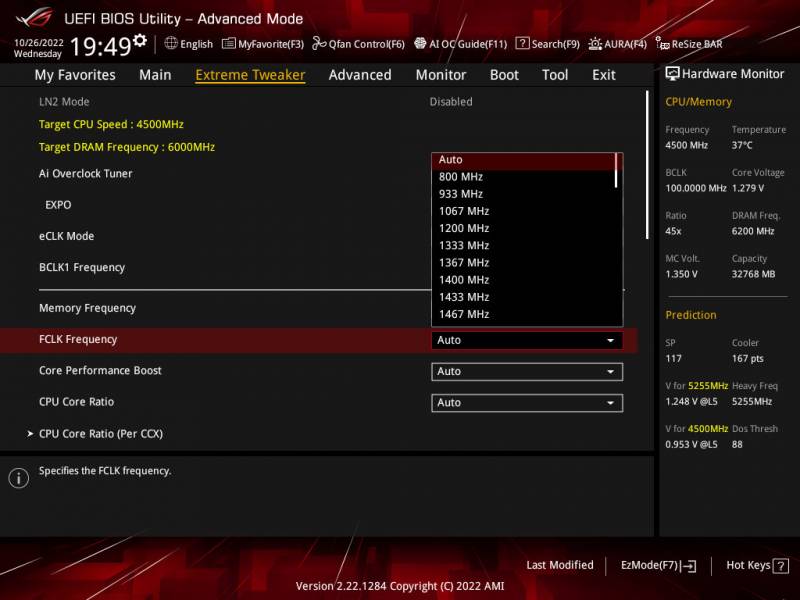Click the AI OC Guide brain icon
Screen dimensions: 800x600
click(x=420, y=43)
